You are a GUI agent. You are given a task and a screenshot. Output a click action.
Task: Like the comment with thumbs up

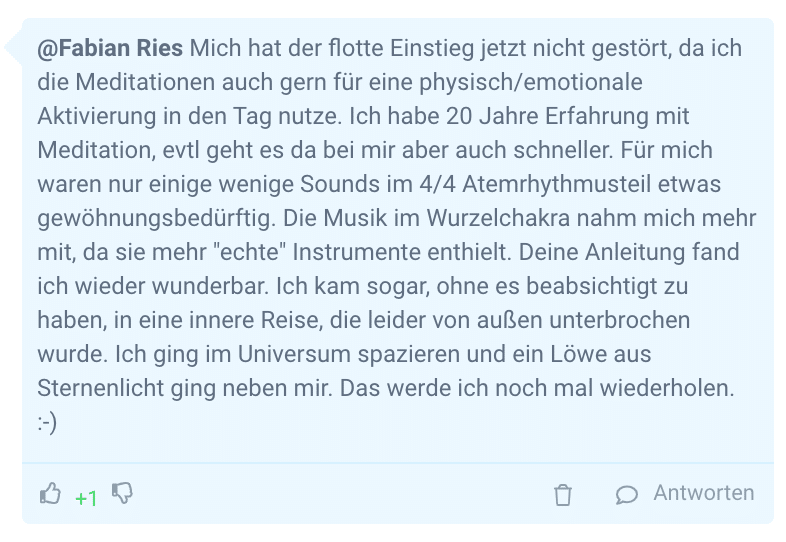click(x=50, y=493)
